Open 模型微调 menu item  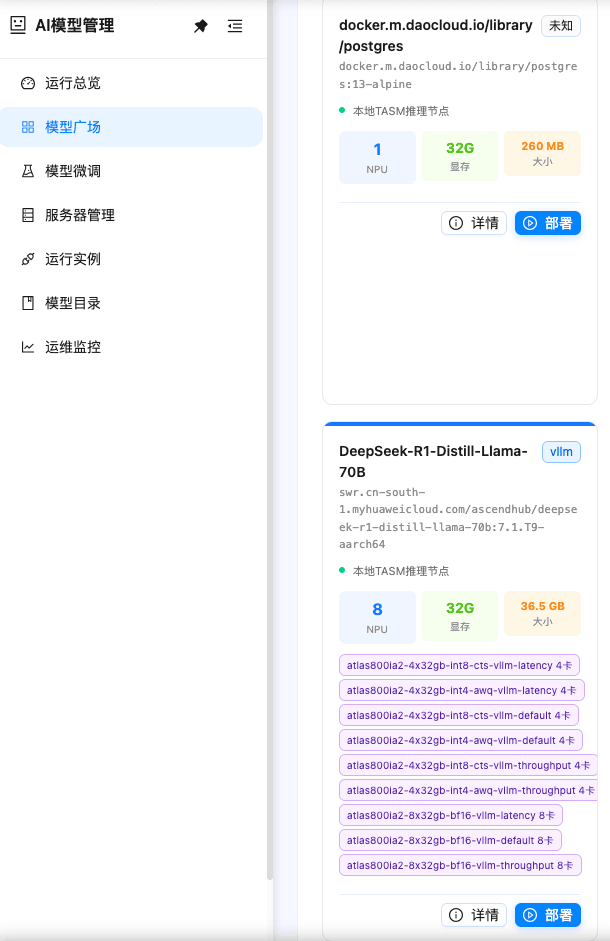pyautogui.click(x=131, y=171)
